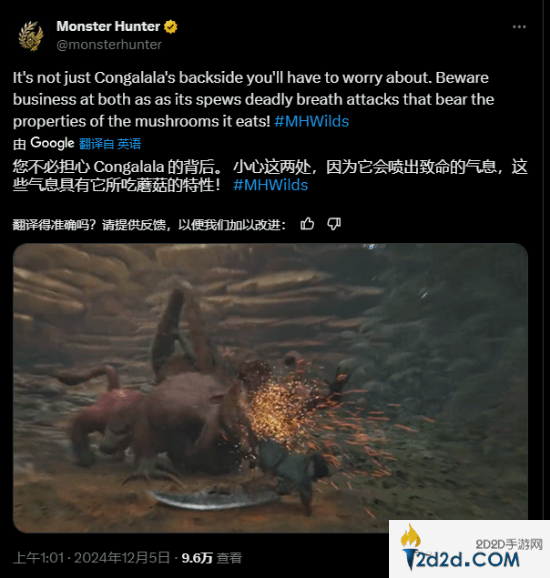
Task: Open the Monster Hunter account name
Action: [x=108, y=26]
